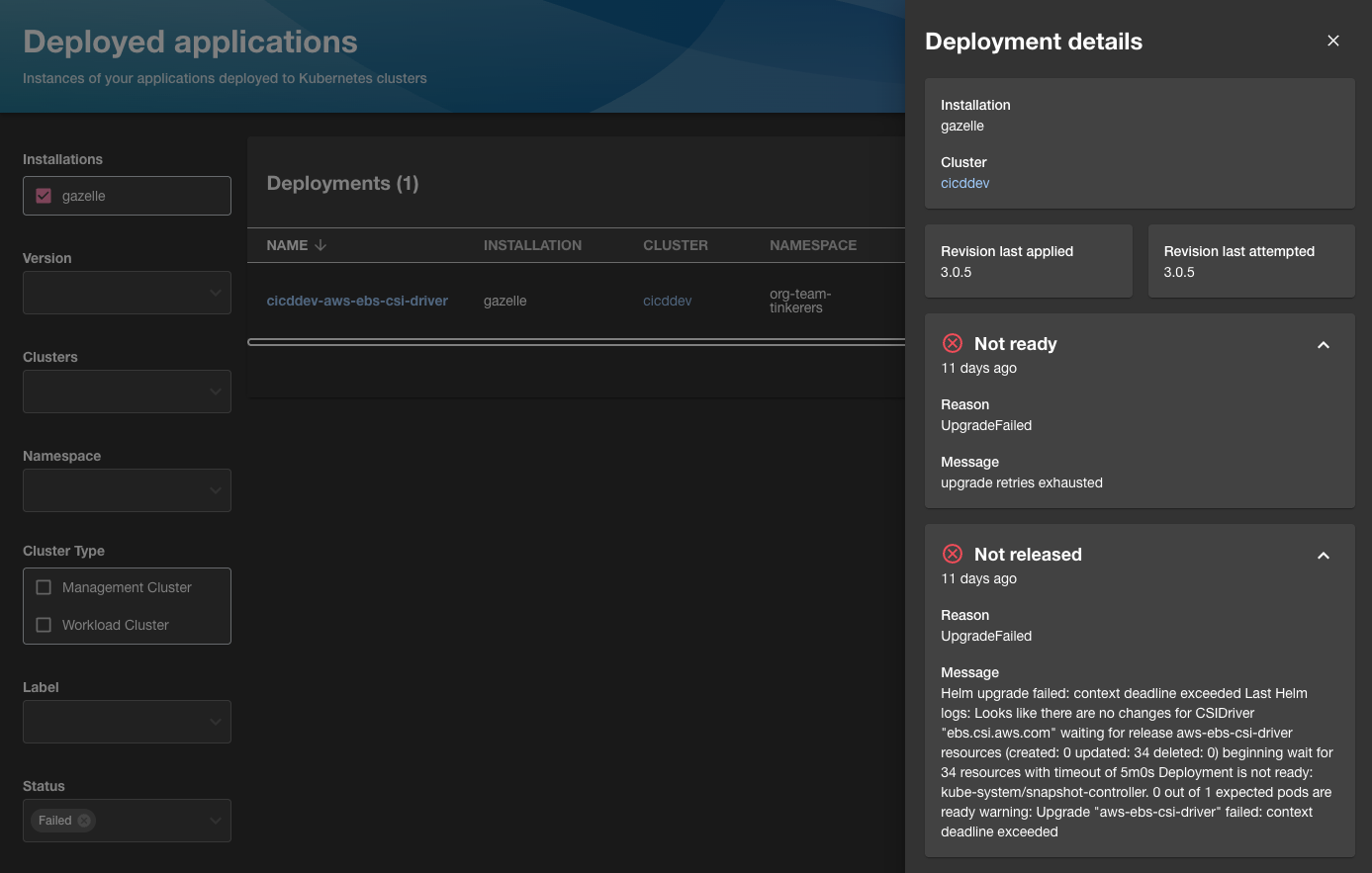
Task: Enable the Management Cluster filter
Action: 44,586
